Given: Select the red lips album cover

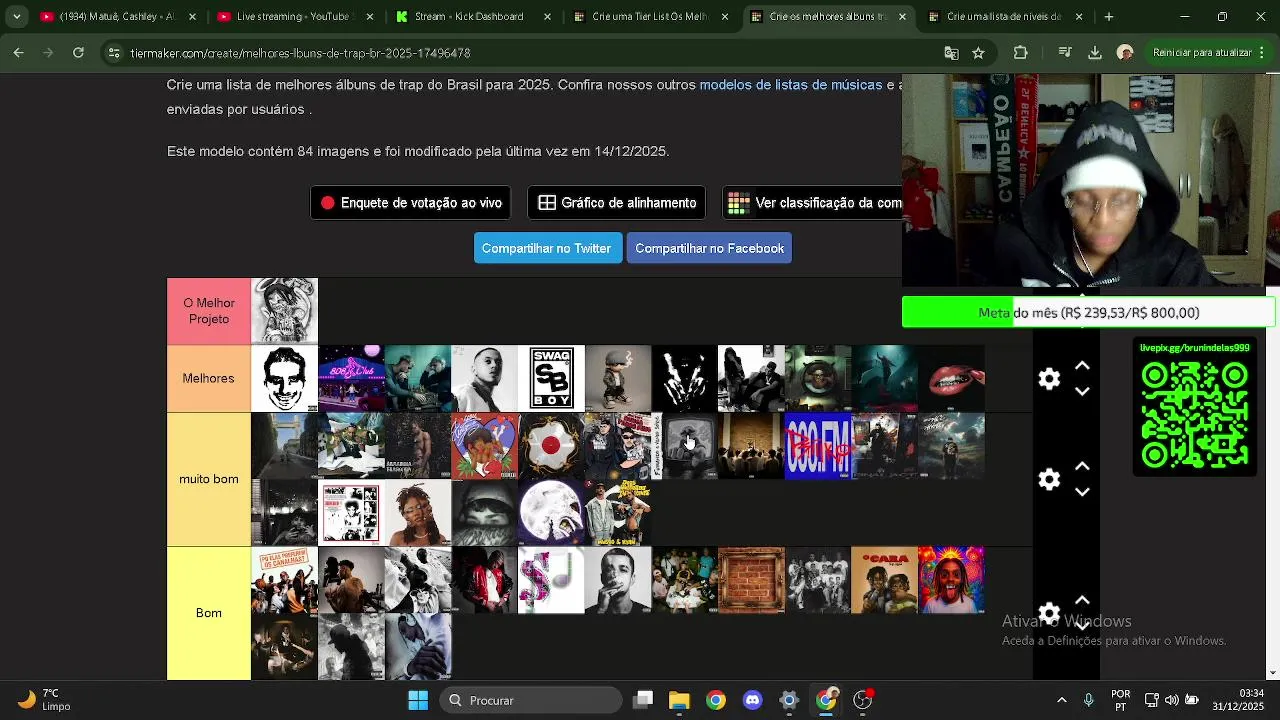Looking at the screenshot, I should pyautogui.click(x=951, y=378).
